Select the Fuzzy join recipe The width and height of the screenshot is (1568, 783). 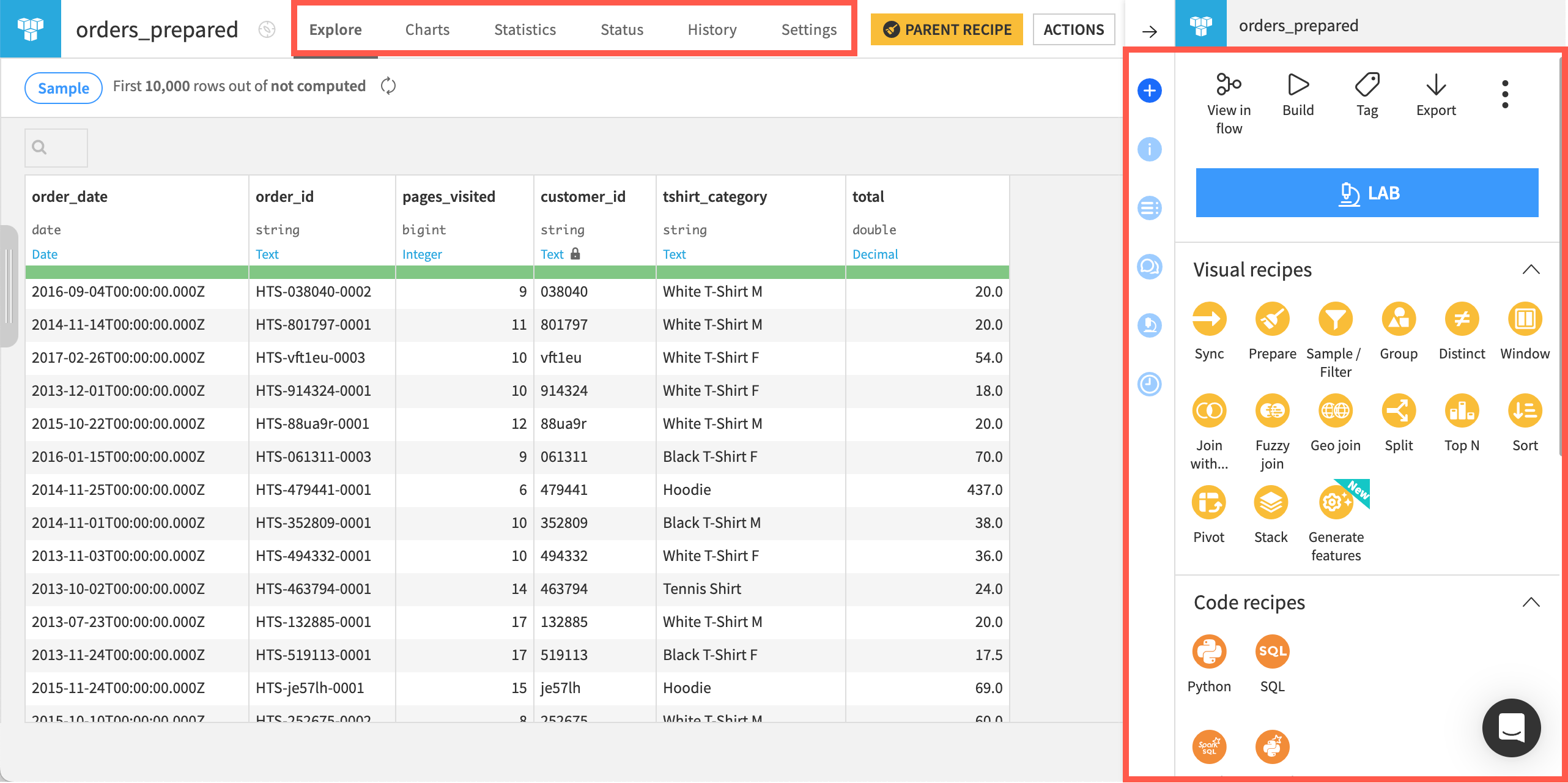(x=1272, y=410)
